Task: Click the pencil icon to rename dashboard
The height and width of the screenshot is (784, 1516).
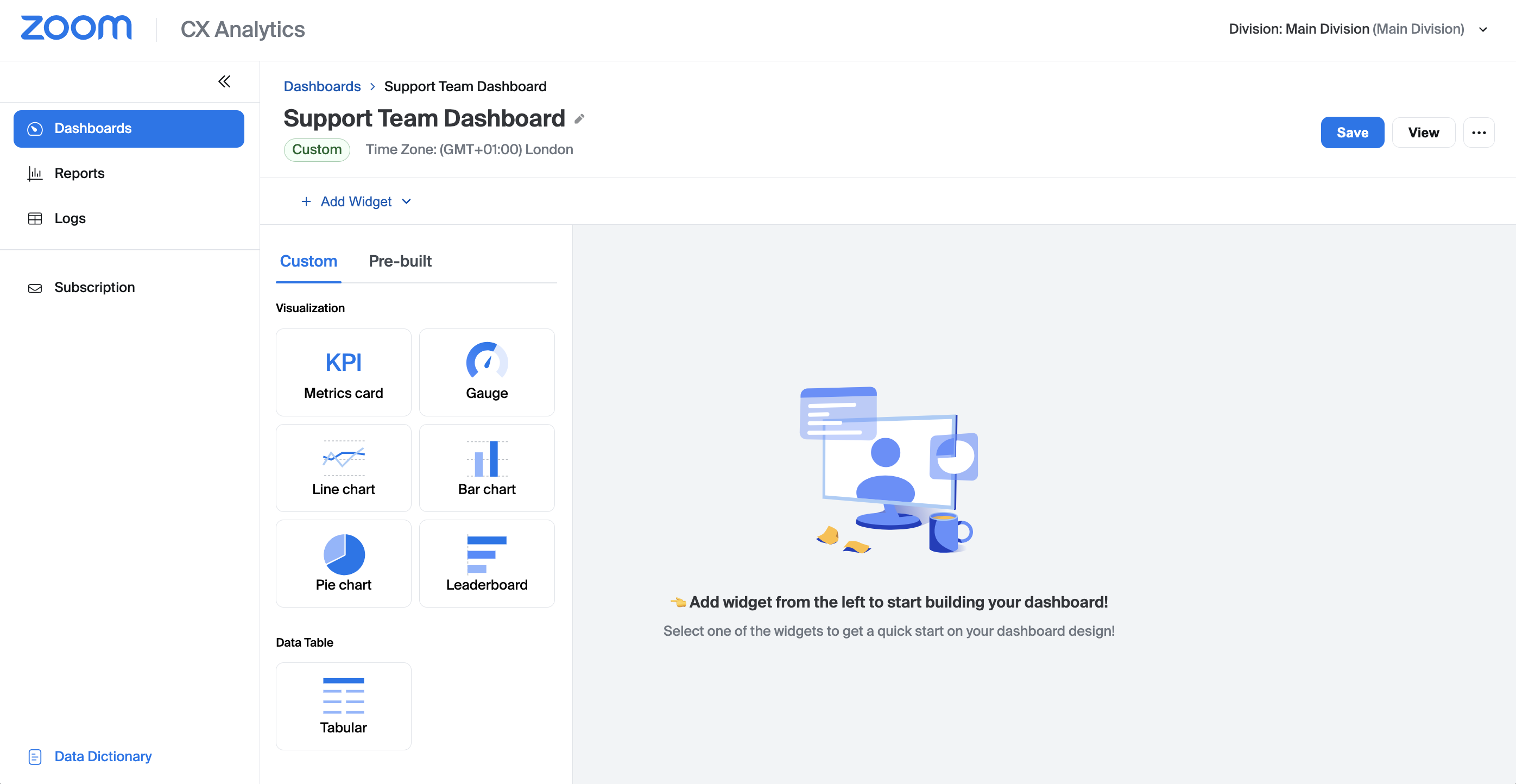Action: tap(579, 119)
